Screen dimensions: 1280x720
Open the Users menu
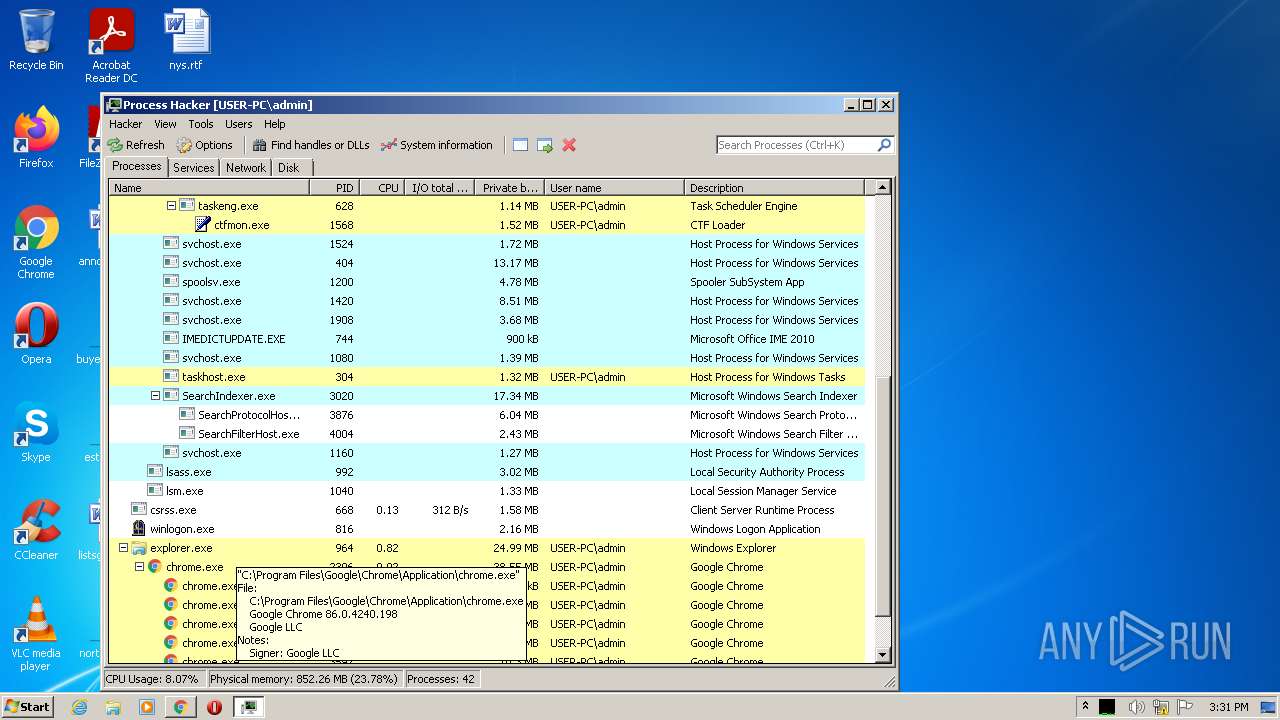pyautogui.click(x=238, y=124)
